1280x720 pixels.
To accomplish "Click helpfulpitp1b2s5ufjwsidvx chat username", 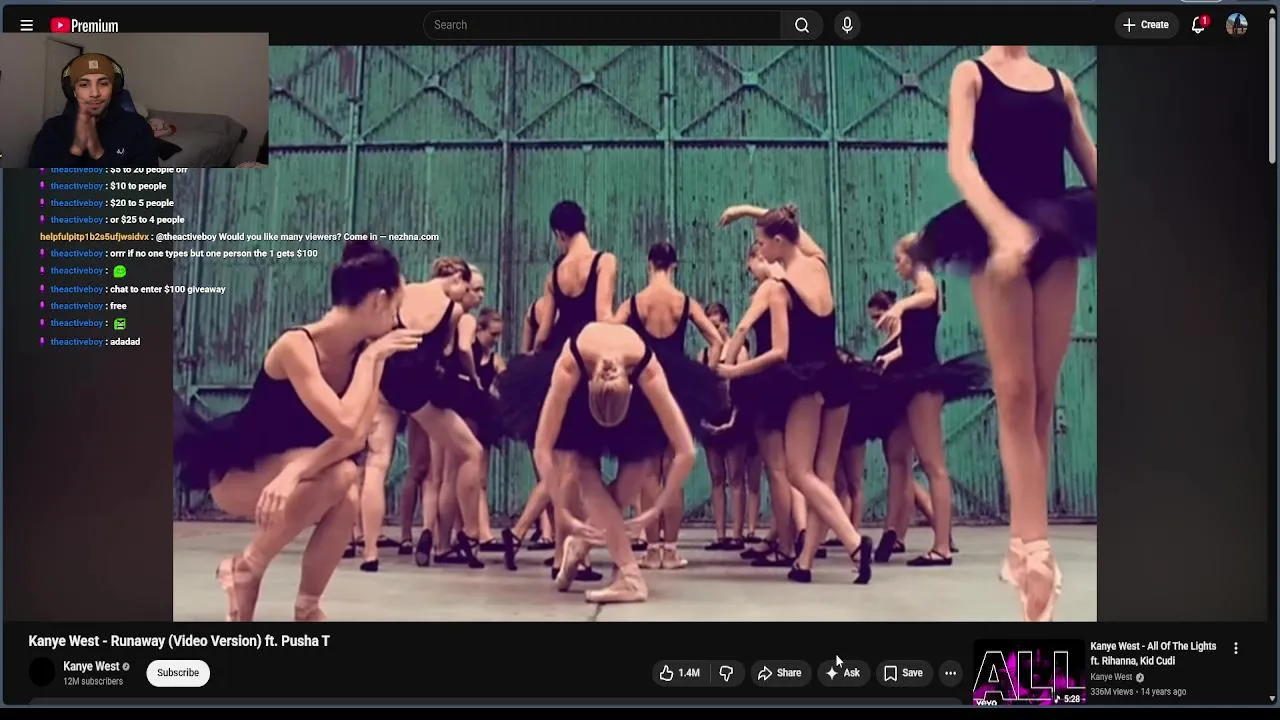I will (94, 237).
